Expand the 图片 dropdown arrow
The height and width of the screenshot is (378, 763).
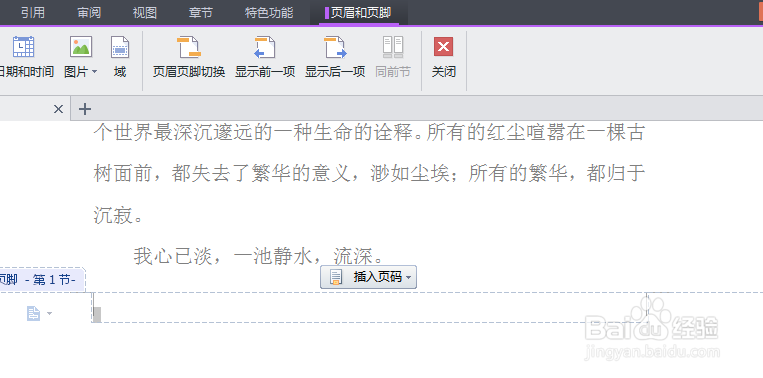click(x=94, y=72)
